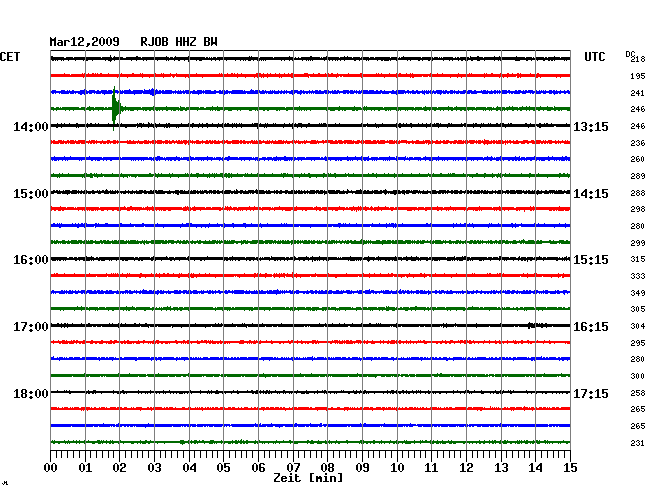Screen dimensions: 650x494
Task: Click the DC value 333
Action: tap(638, 276)
